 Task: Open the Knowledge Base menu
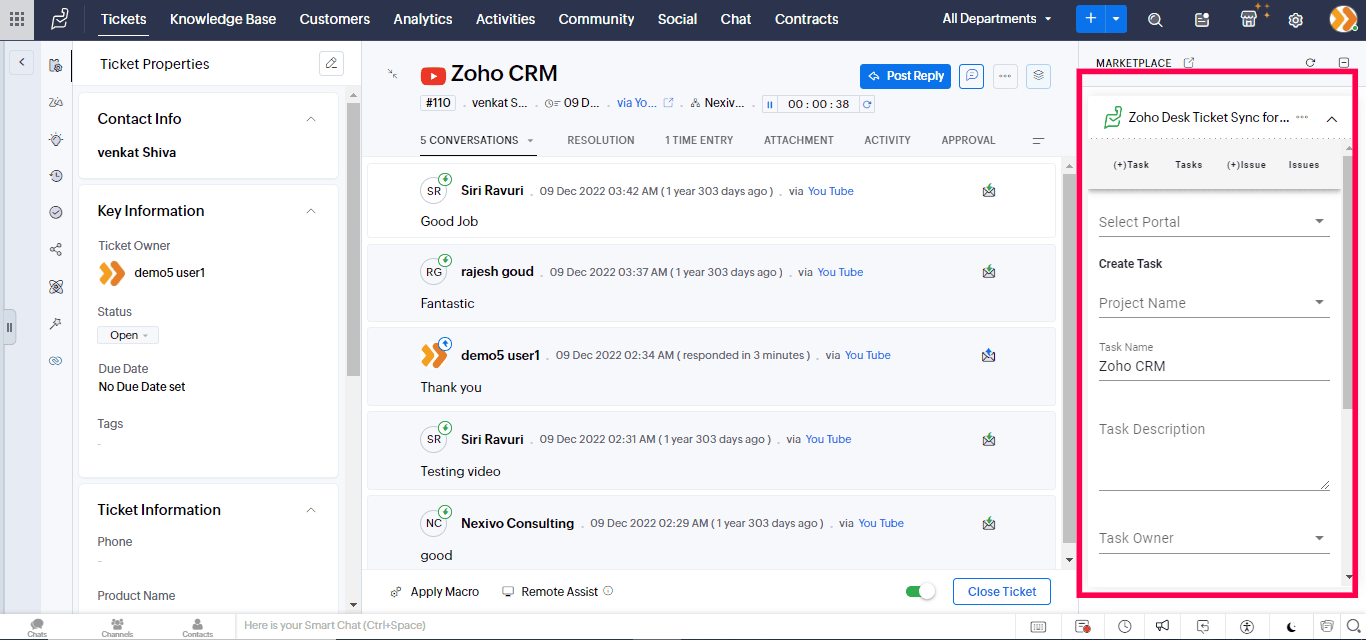click(223, 19)
